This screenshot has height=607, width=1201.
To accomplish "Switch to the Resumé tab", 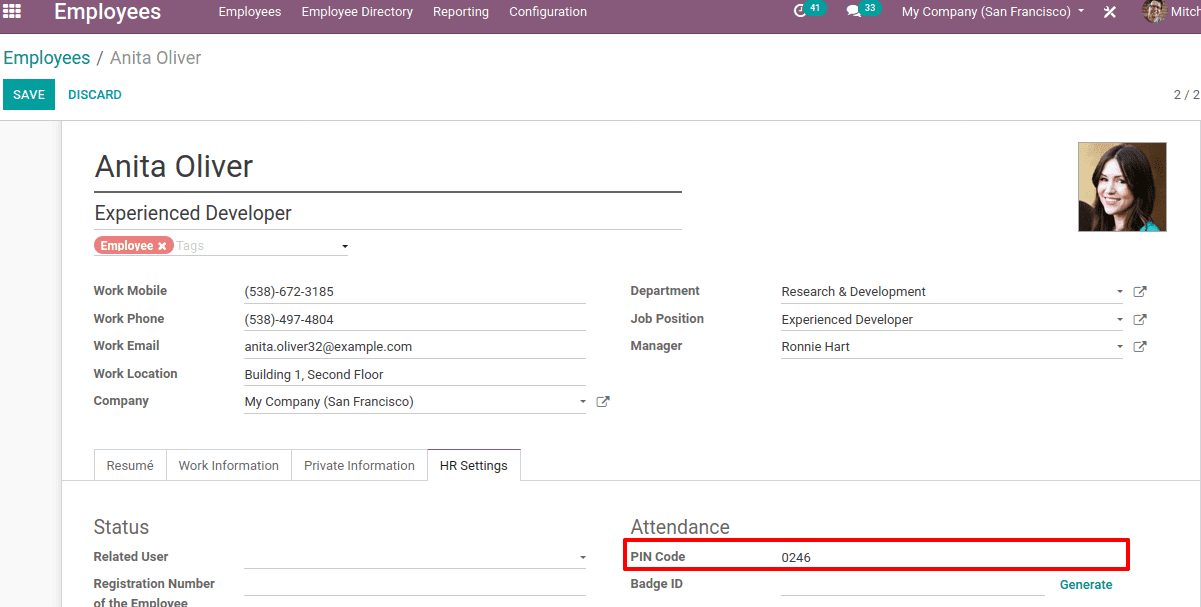I will [130, 465].
